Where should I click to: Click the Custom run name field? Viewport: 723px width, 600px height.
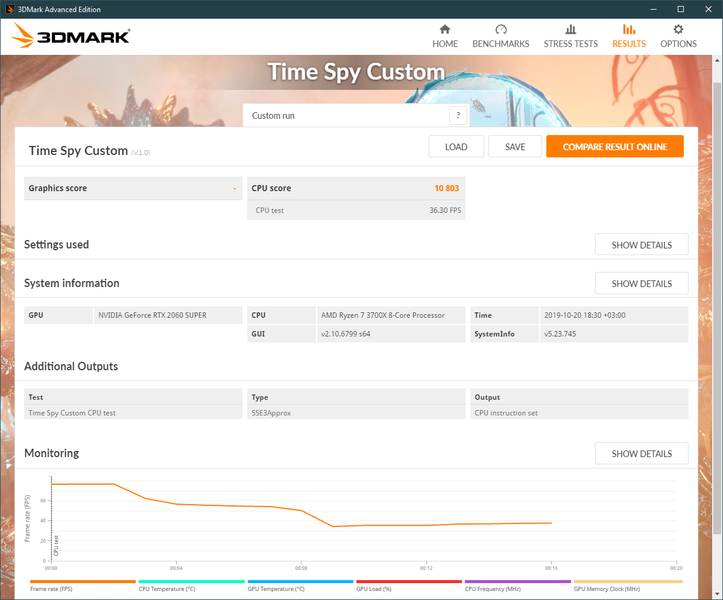pos(348,115)
